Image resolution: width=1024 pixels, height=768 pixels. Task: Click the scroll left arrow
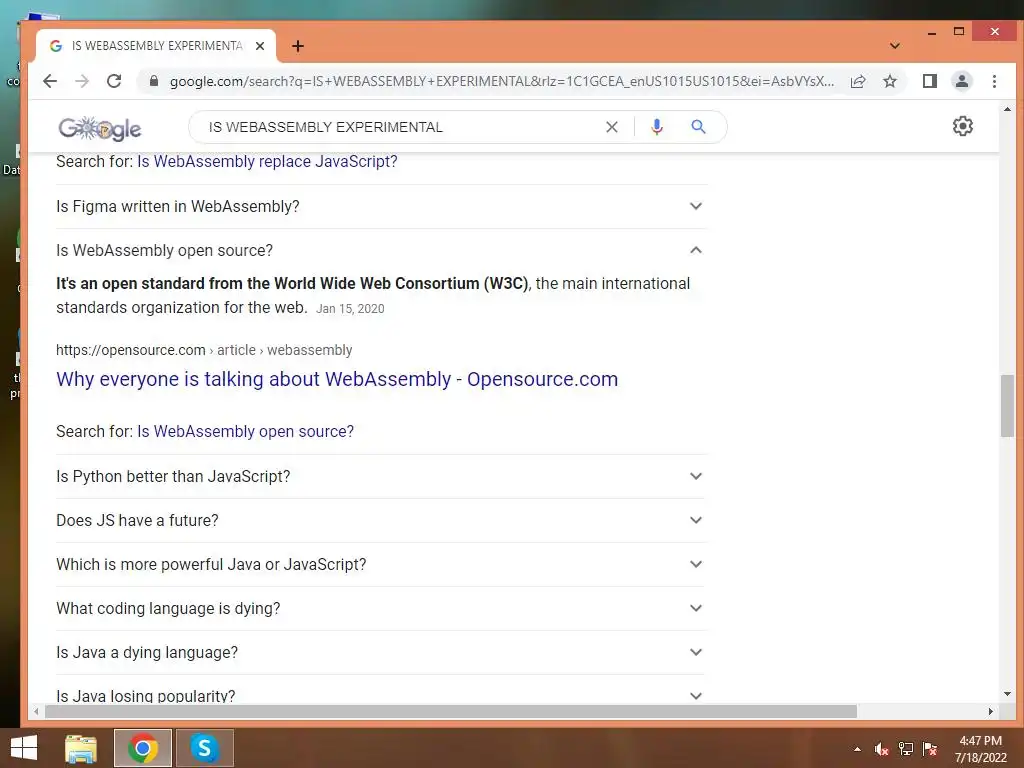click(37, 711)
